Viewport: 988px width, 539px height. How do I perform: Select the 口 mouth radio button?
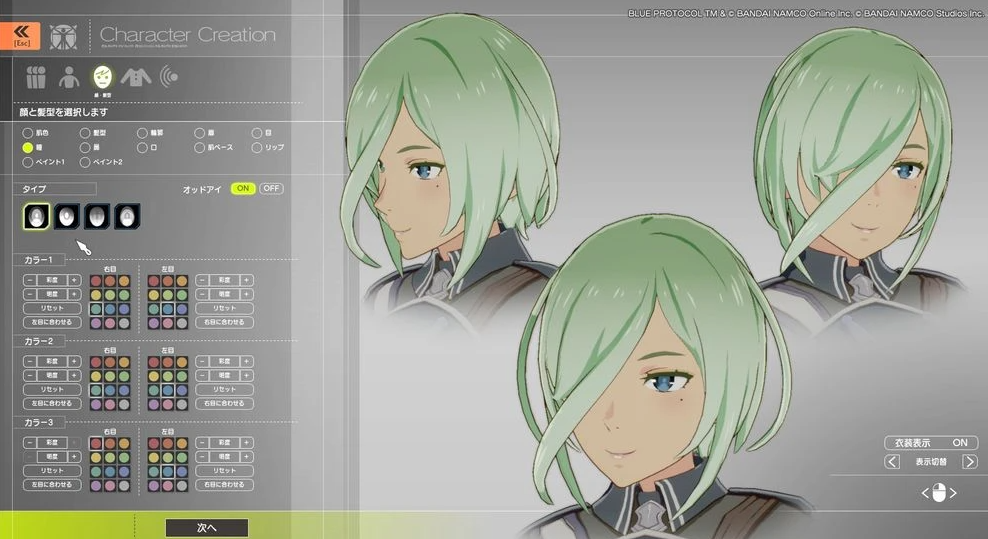point(142,148)
